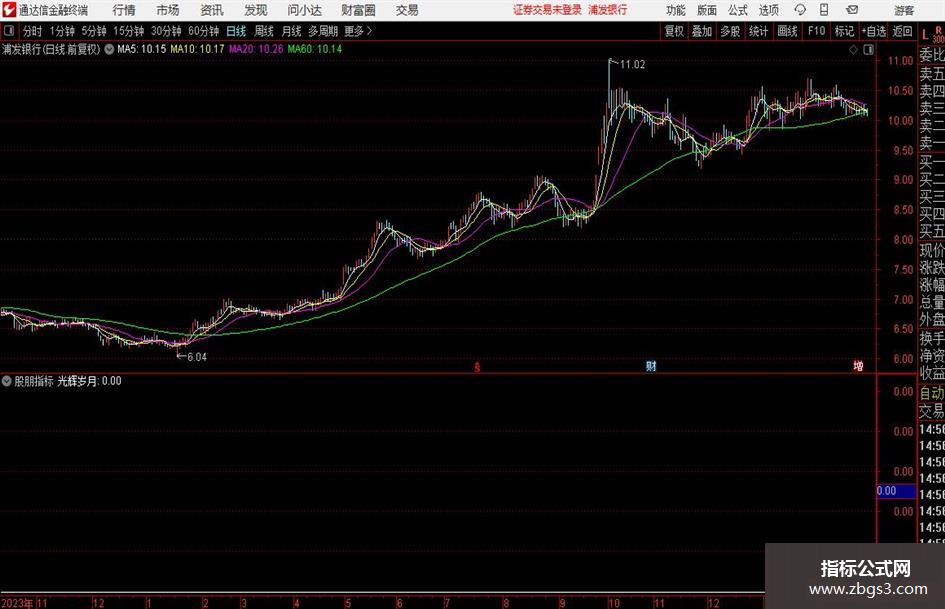Select the 60分钟 period
Viewport: 945px width, 609px height.
[203, 31]
